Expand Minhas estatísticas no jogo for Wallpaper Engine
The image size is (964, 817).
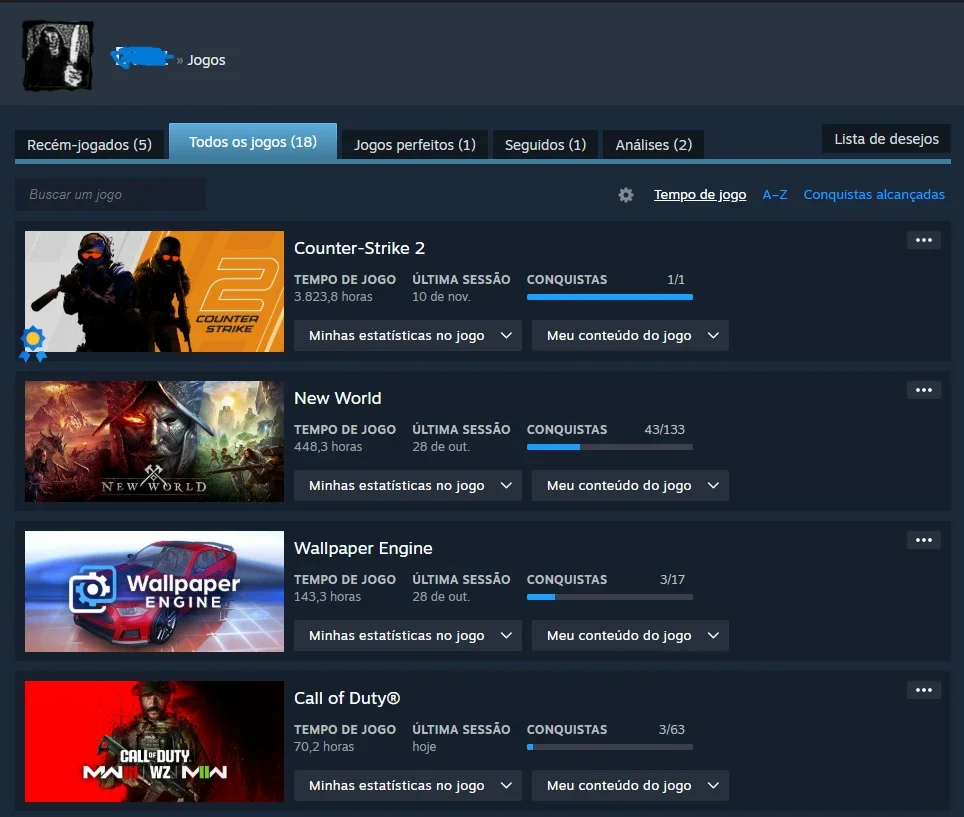pyautogui.click(x=408, y=636)
